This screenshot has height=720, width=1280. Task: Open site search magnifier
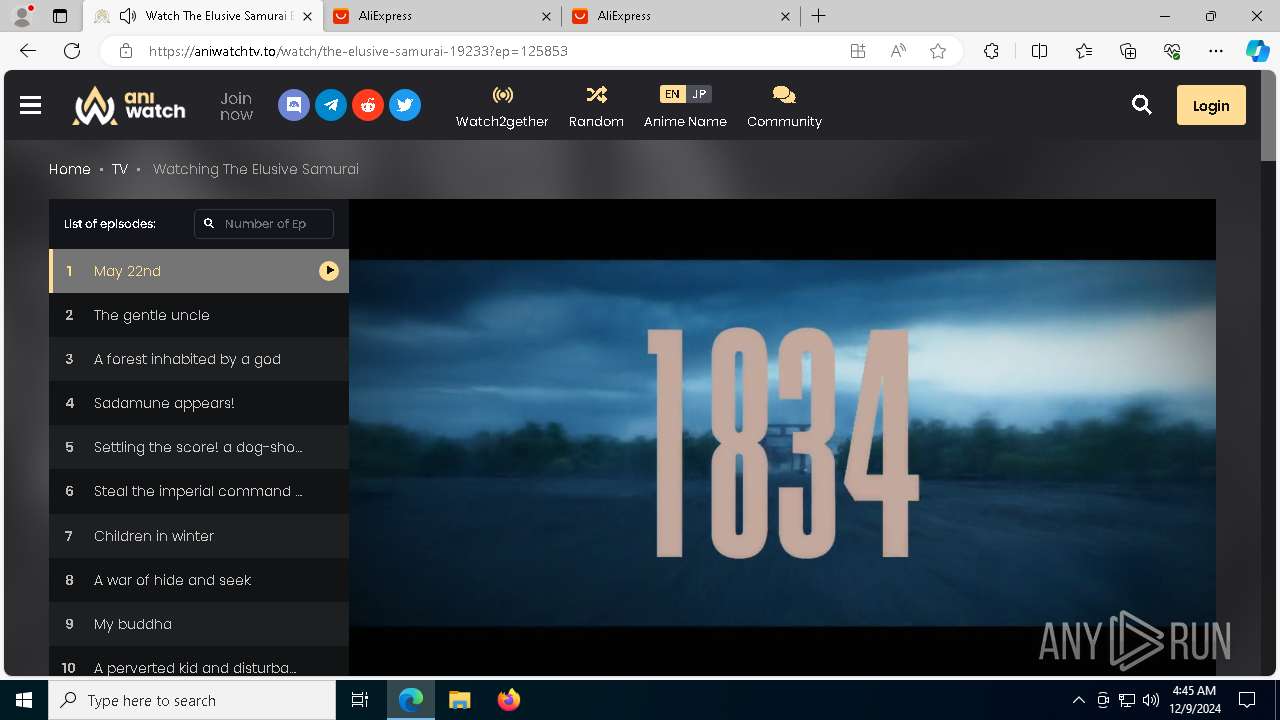point(1141,105)
